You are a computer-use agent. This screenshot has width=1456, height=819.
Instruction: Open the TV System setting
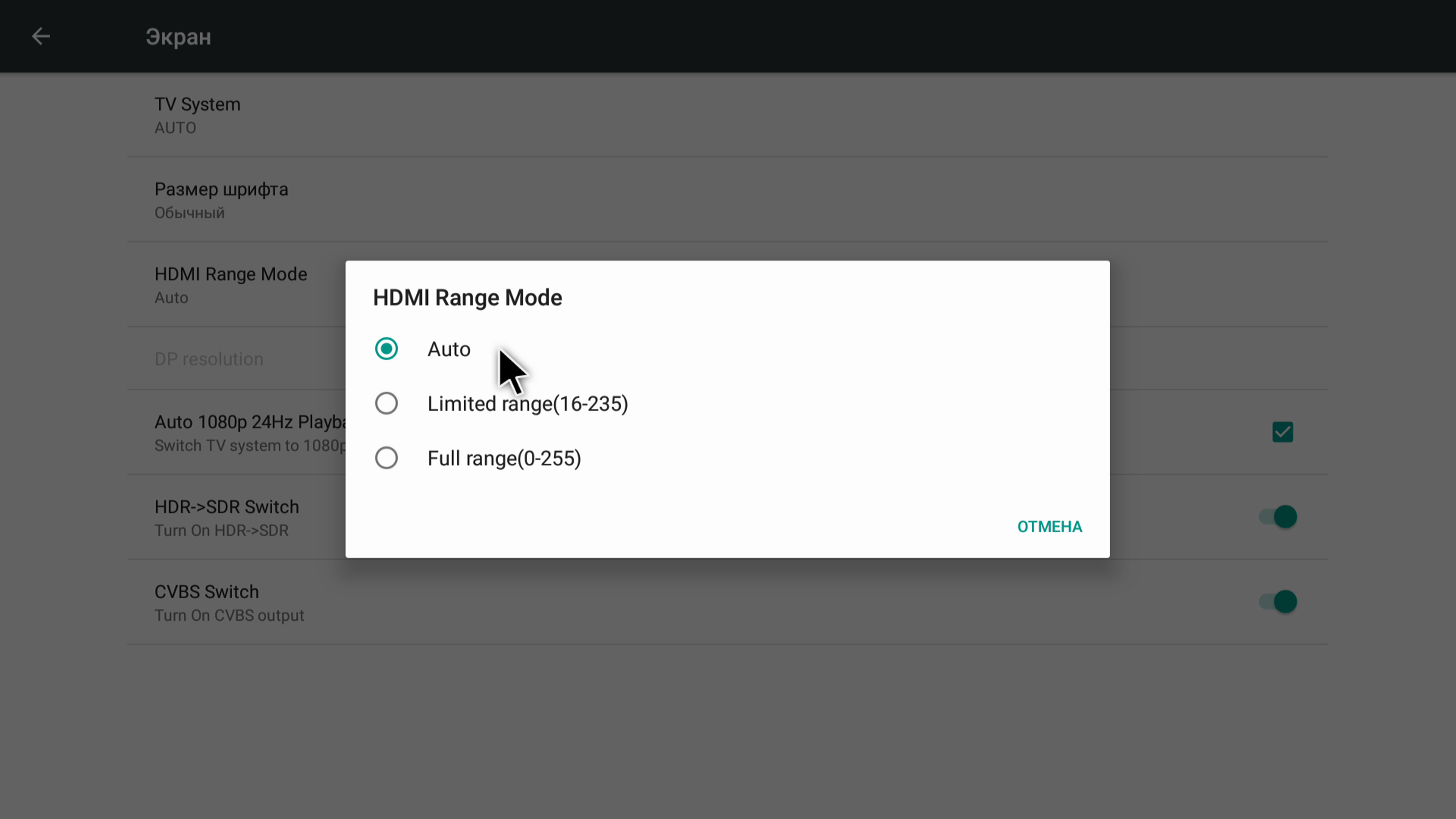click(x=728, y=115)
